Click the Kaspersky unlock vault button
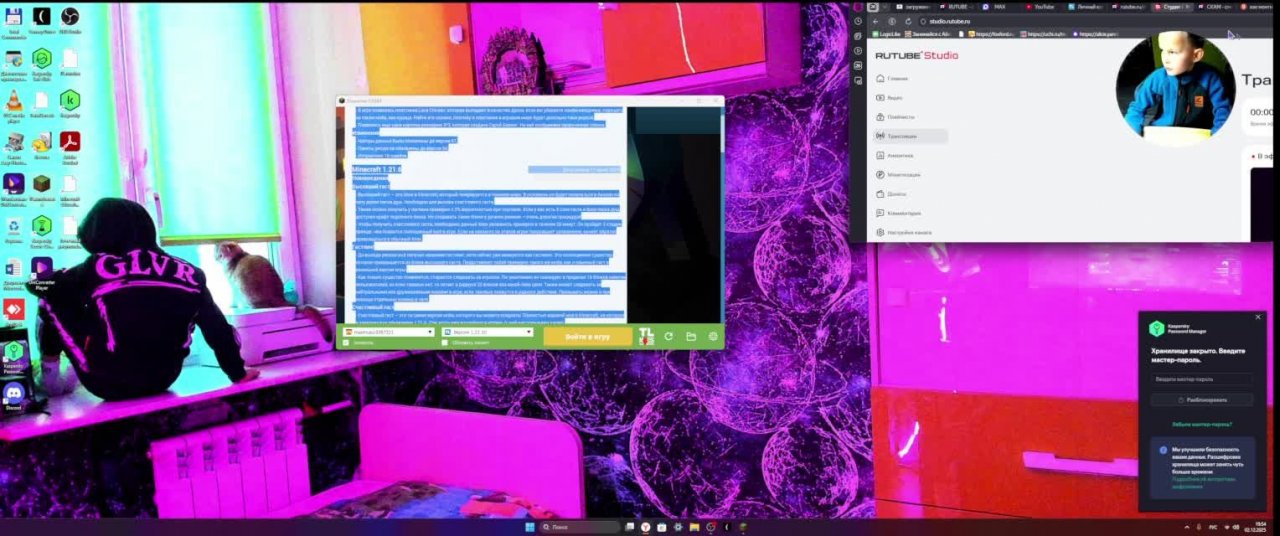Image resolution: width=1280 pixels, height=536 pixels. [x=1200, y=400]
